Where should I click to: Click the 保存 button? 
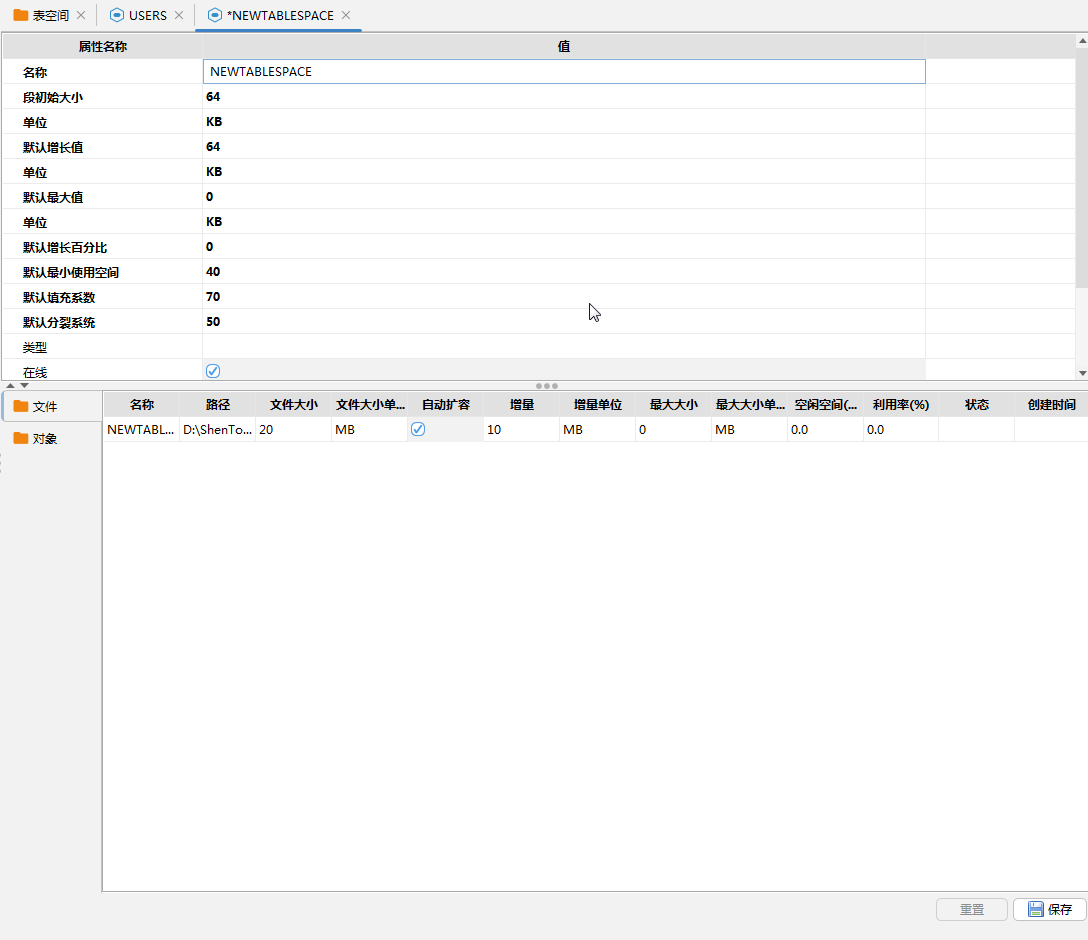(x=1049, y=909)
